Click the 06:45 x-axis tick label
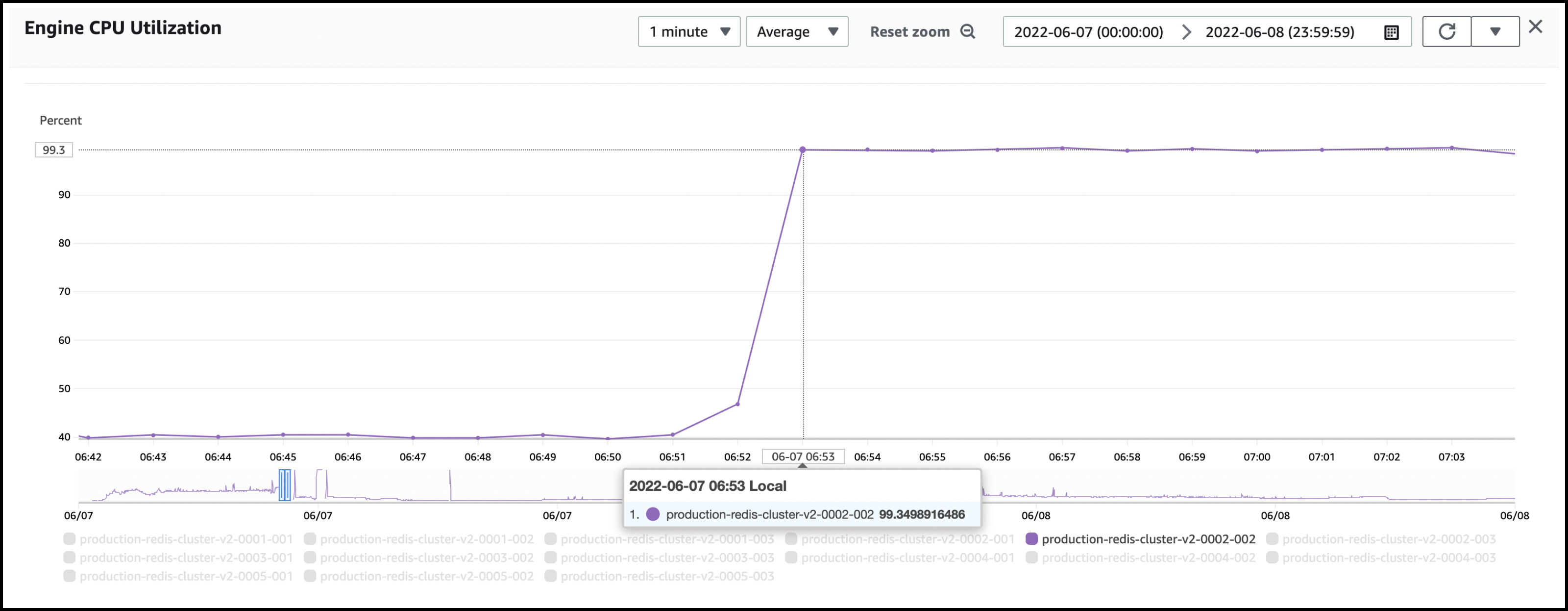 (283, 457)
